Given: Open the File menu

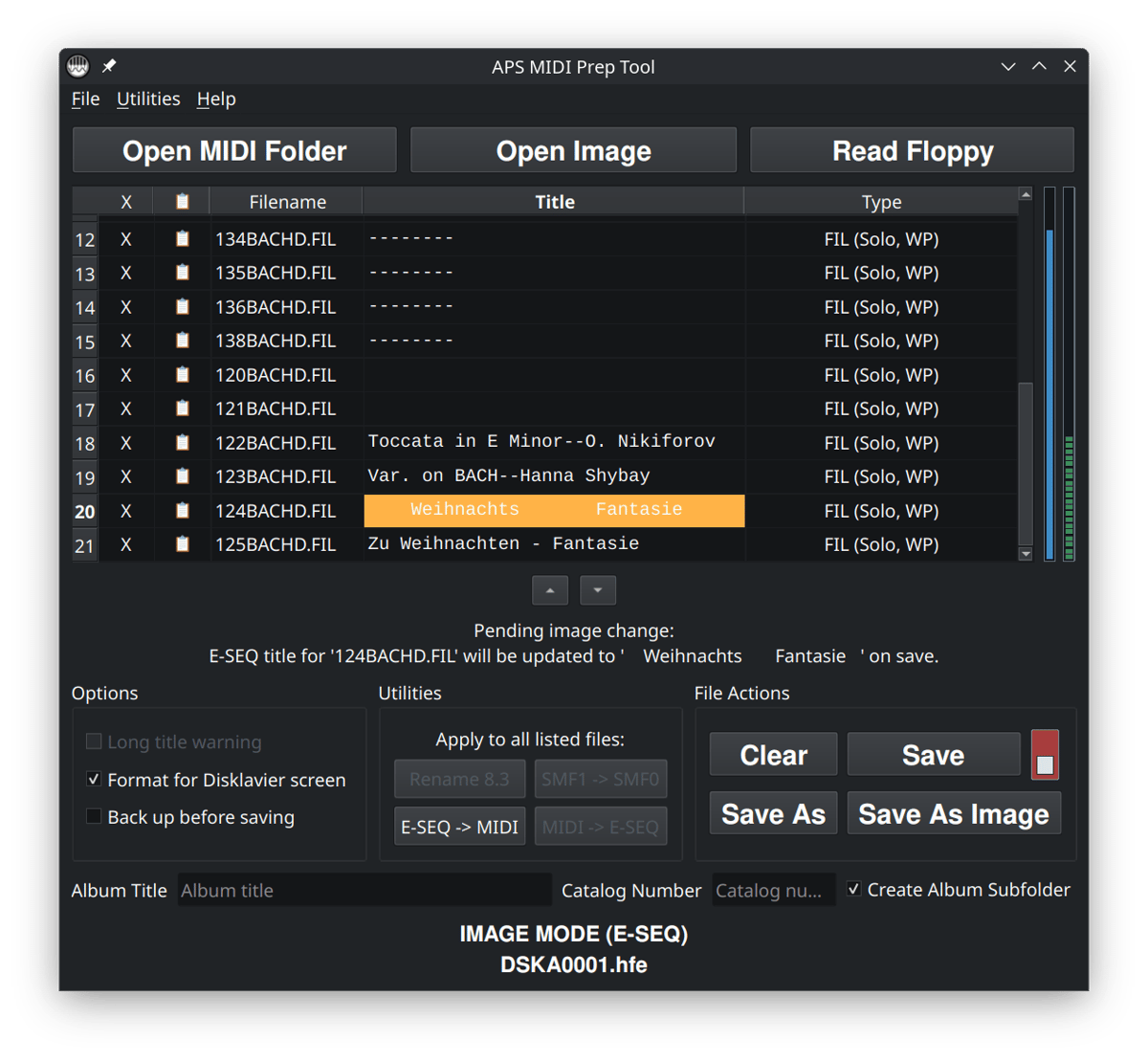Looking at the screenshot, I should 85,99.
